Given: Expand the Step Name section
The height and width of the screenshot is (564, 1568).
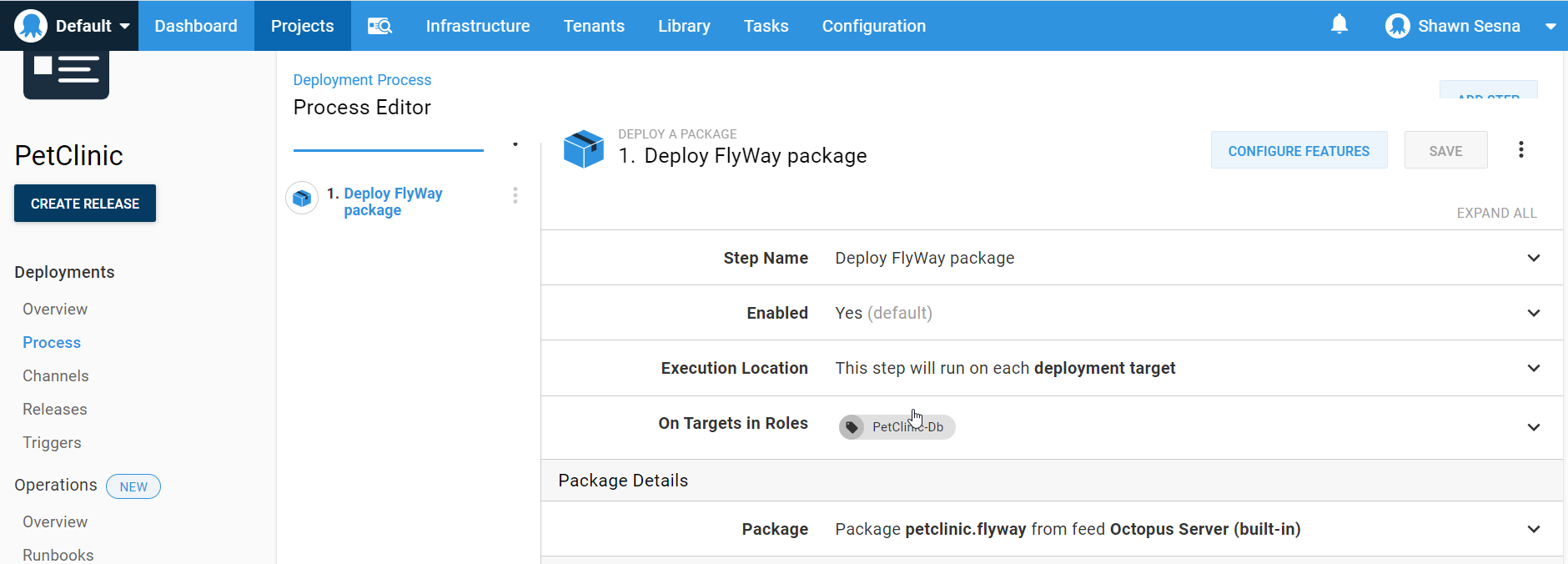Looking at the screenshot, I should 1533,258.
